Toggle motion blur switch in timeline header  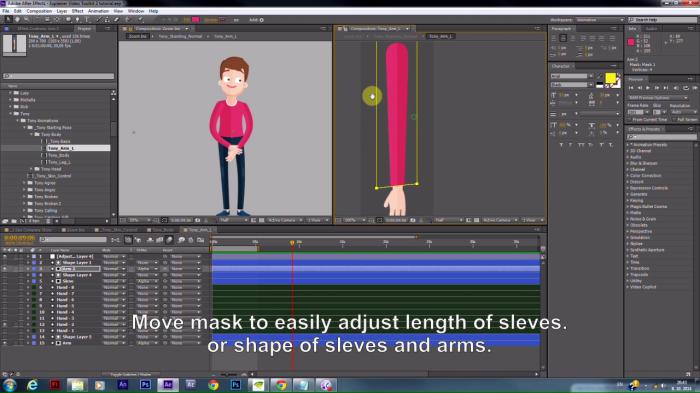point(170,240)
